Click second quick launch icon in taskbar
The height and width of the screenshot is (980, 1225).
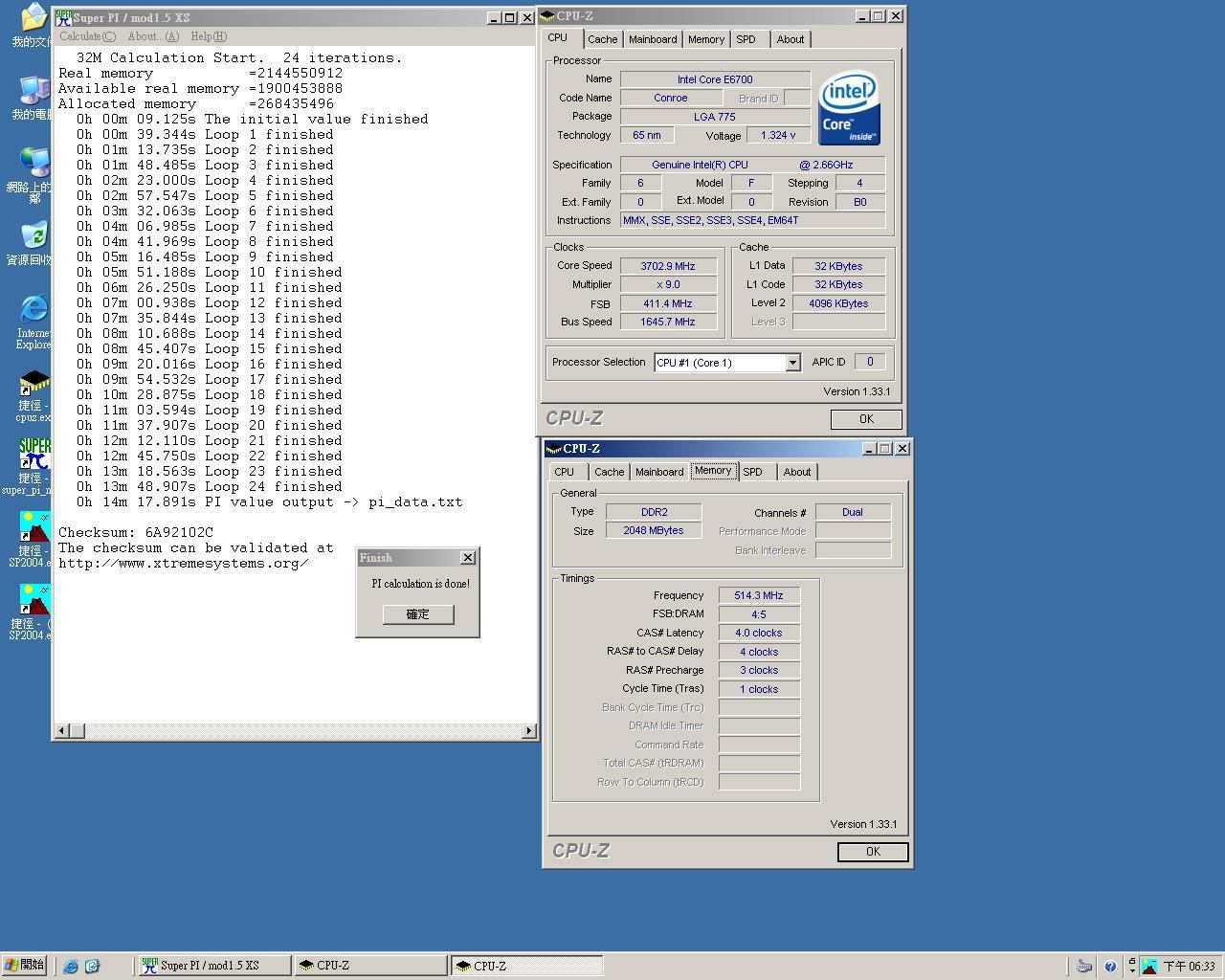point(92,966)
